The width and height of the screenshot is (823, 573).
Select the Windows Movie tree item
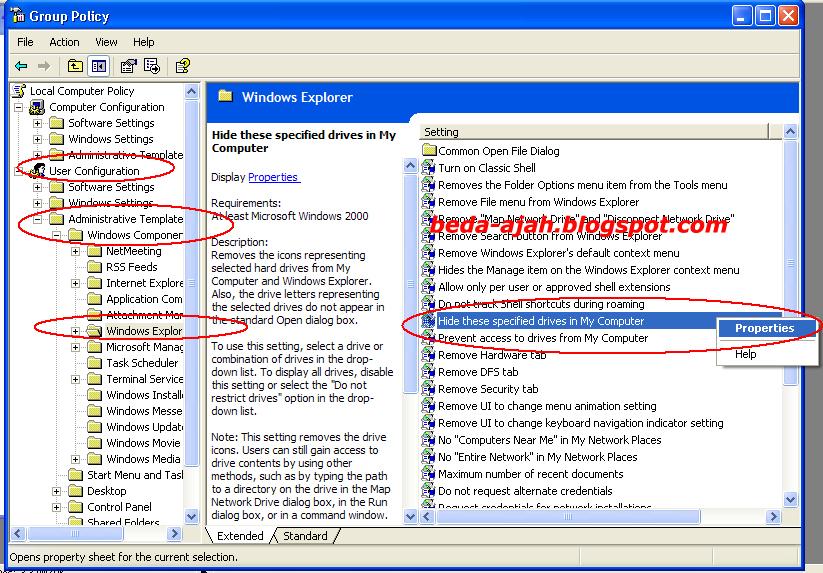[x=143, y=443]
